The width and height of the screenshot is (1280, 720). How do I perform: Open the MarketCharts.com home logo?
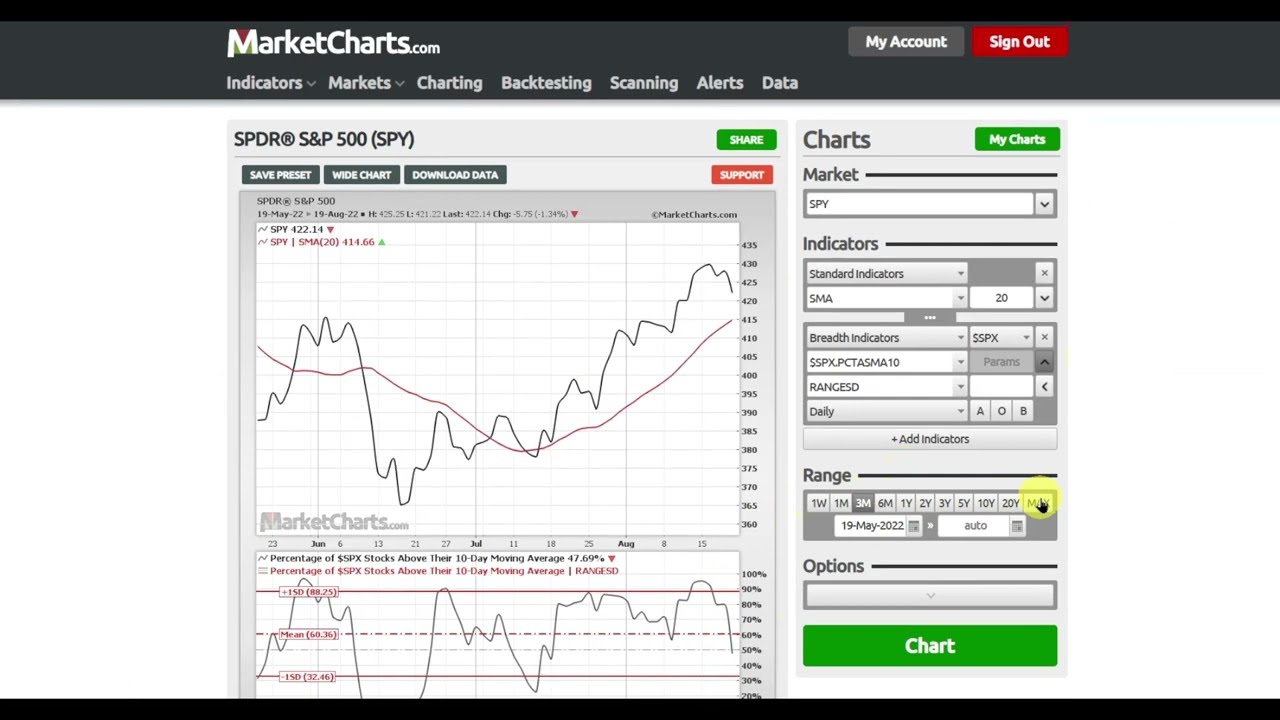333,42
